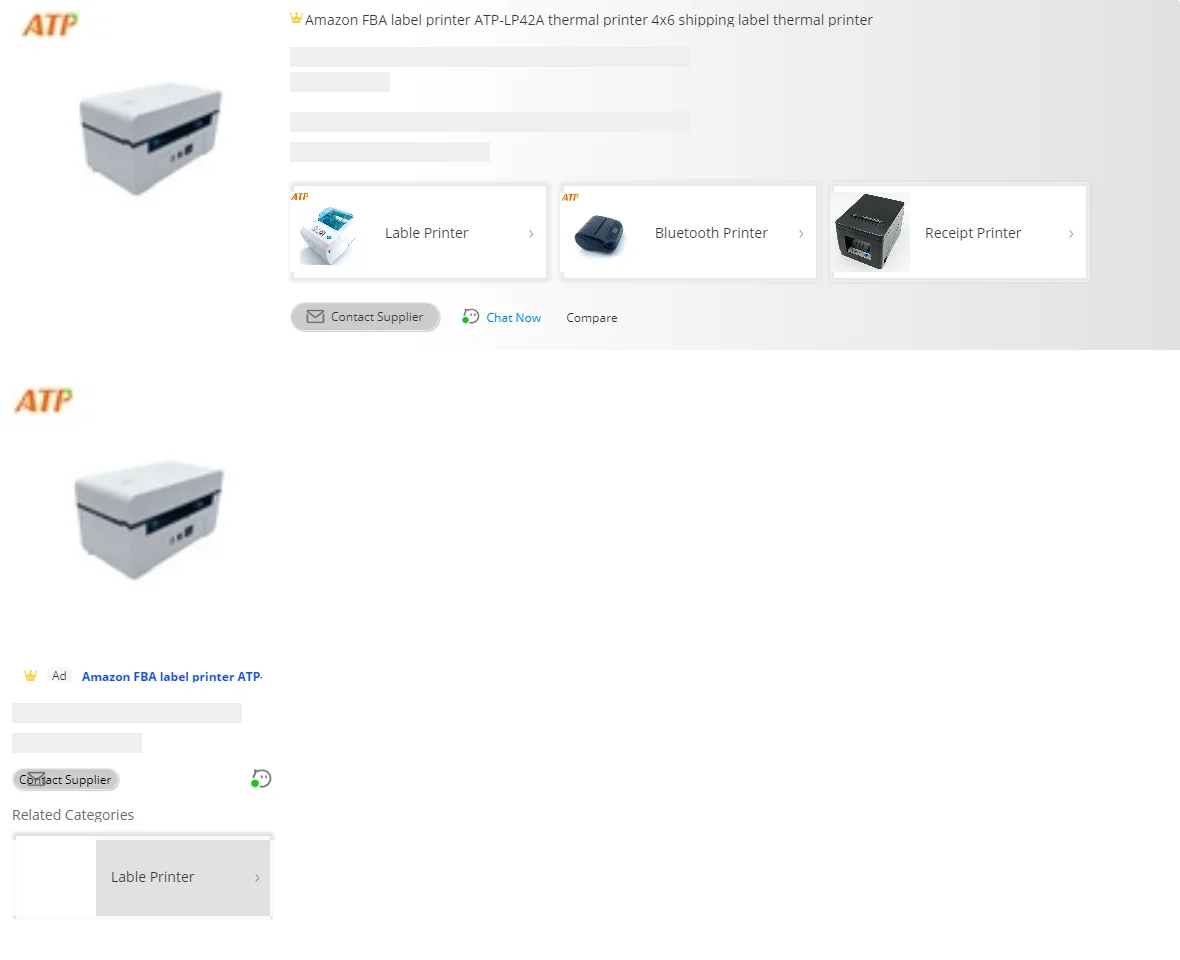Open the Lable Printer category card in the top row
The height and width of the screenshot is (960, 1180).
(418, 232)
